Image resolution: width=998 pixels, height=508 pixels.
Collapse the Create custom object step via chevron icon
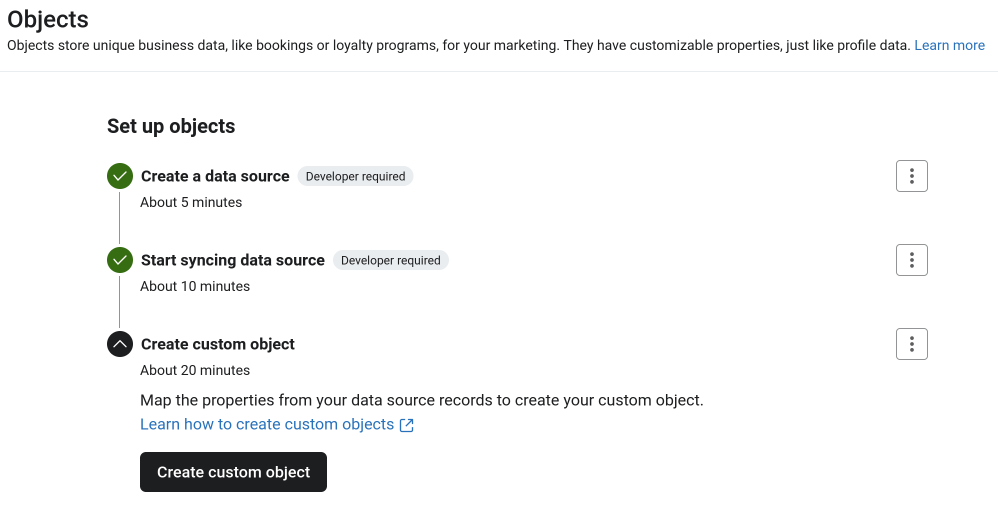120,344
